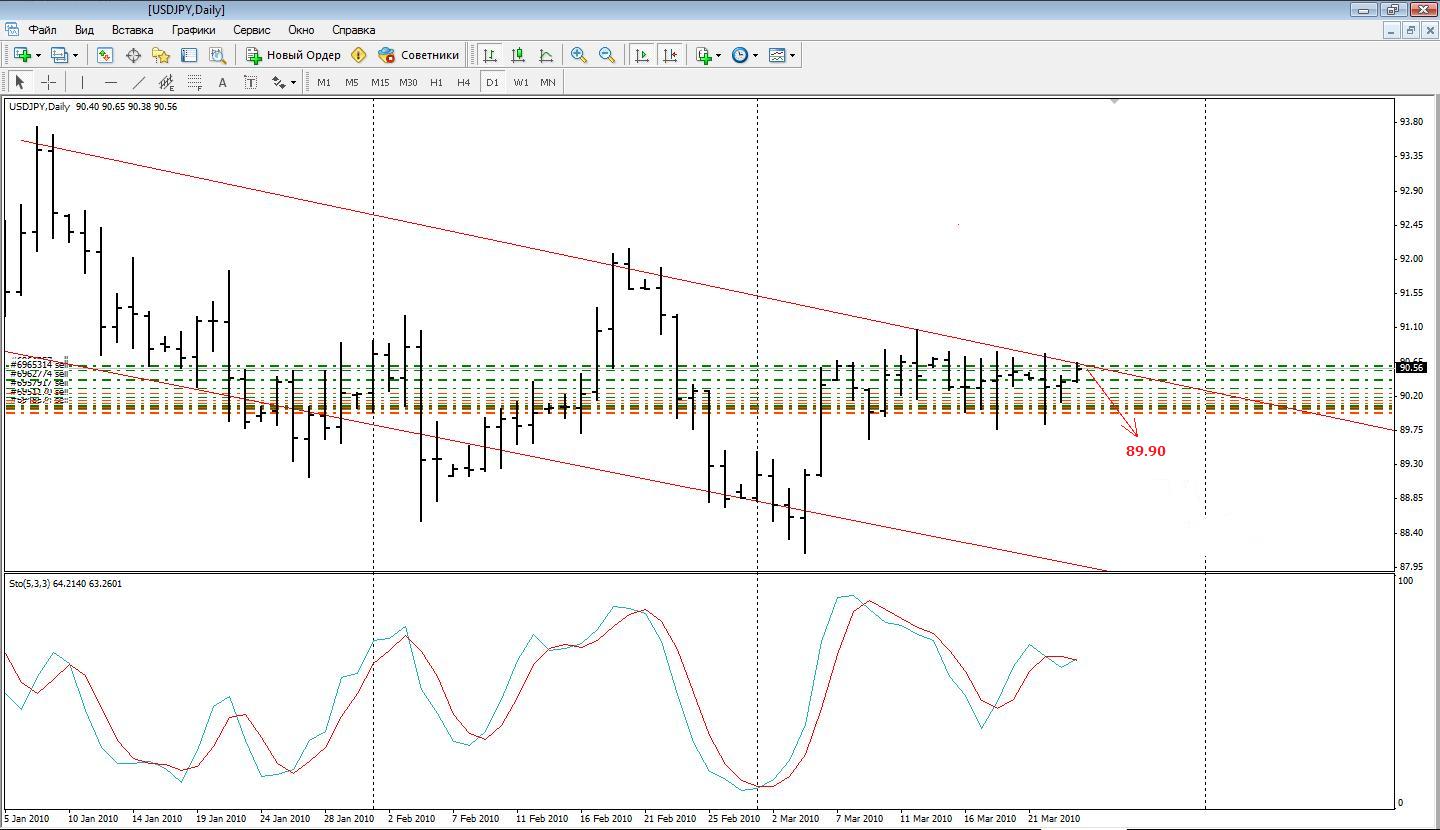Open the Templates icon

[x=777, y=55]
